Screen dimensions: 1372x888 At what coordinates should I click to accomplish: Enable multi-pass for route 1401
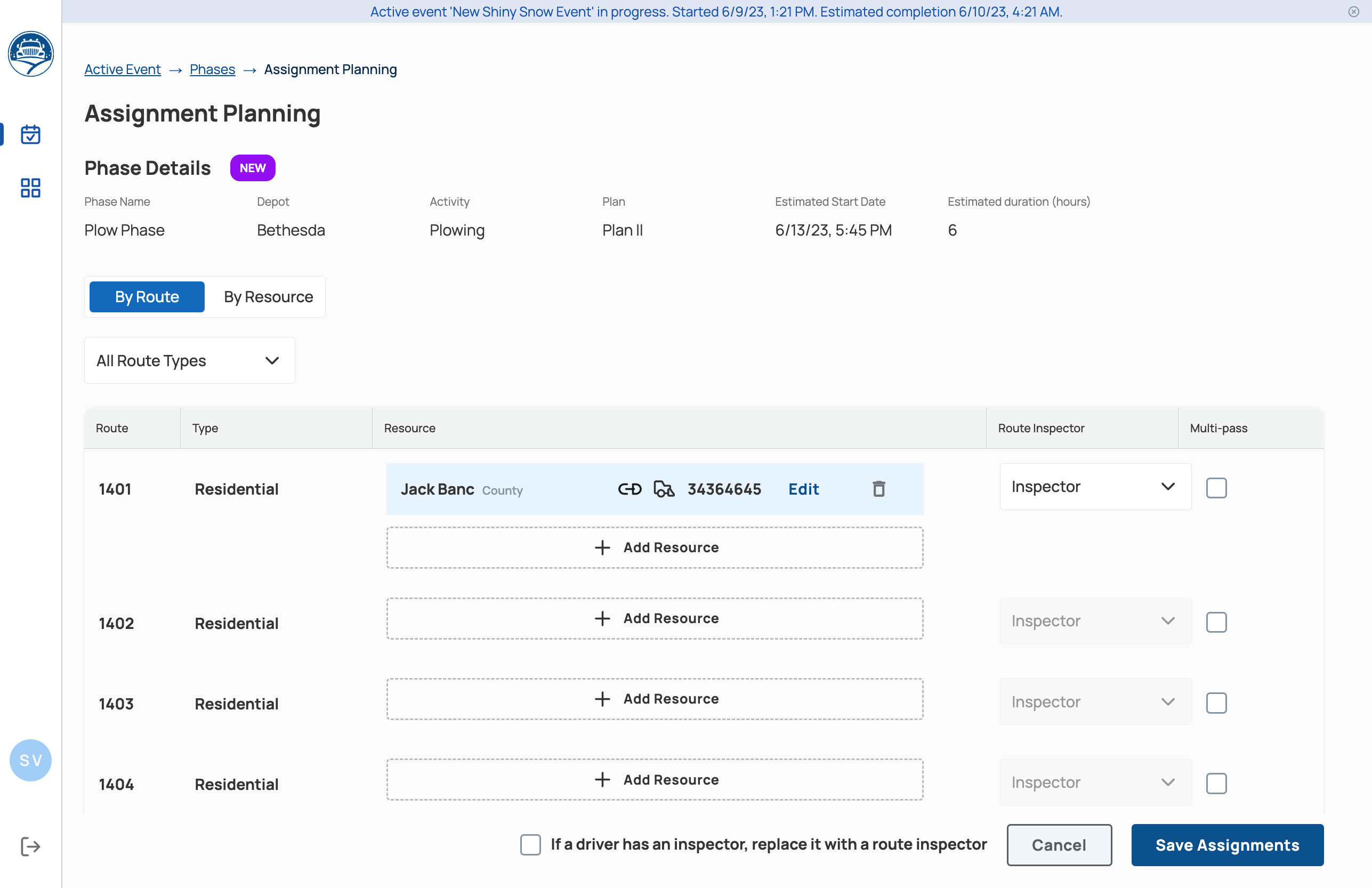[x=1216, y=488]
